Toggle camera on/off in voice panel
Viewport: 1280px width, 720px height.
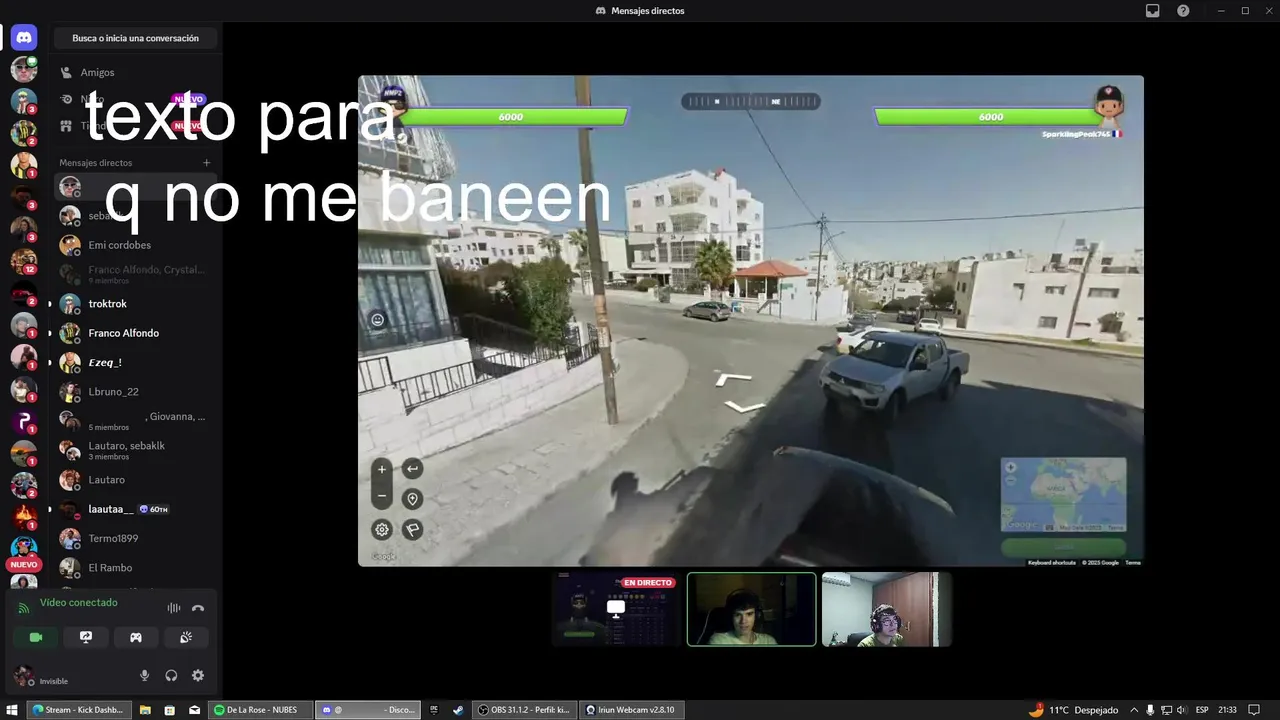(x=36, y=637)
